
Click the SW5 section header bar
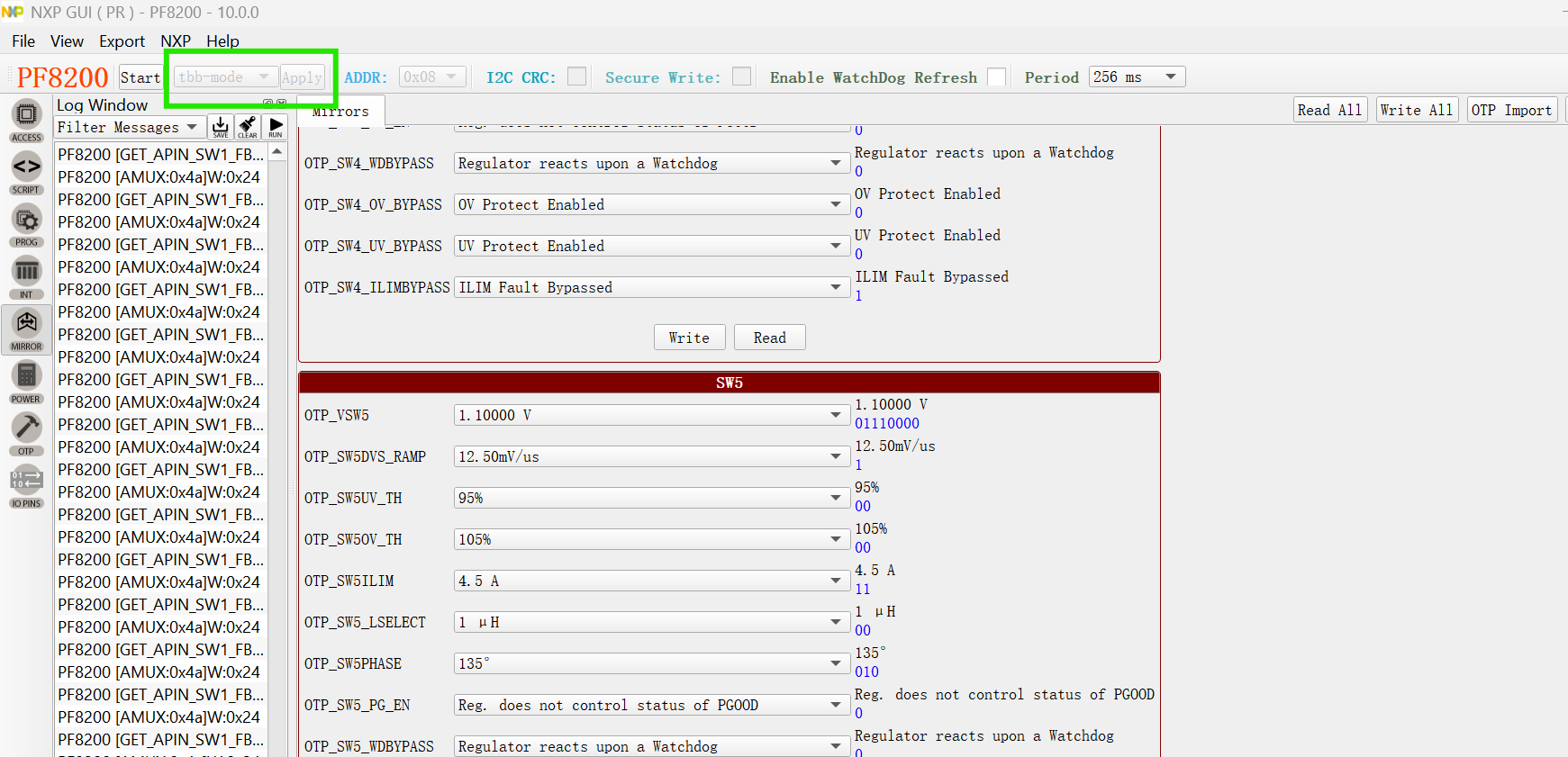click(x=730, y=383)
